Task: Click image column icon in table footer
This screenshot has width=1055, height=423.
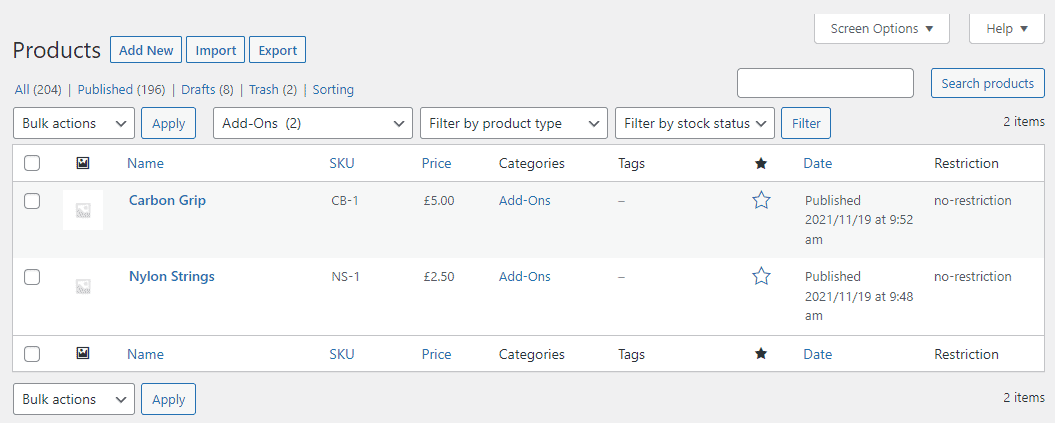Action: [83, 354]
